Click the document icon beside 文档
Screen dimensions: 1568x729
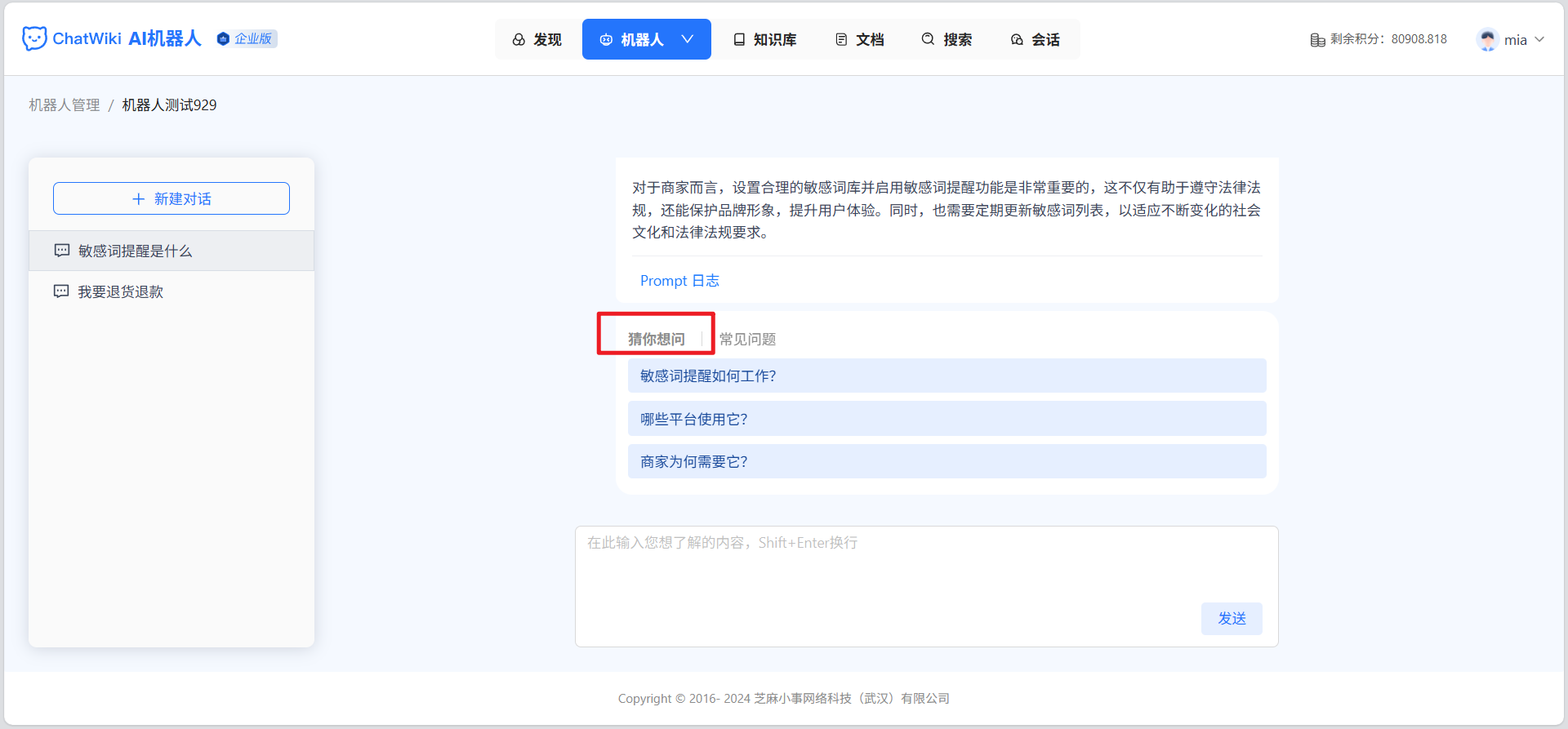[x=841, y=39]
